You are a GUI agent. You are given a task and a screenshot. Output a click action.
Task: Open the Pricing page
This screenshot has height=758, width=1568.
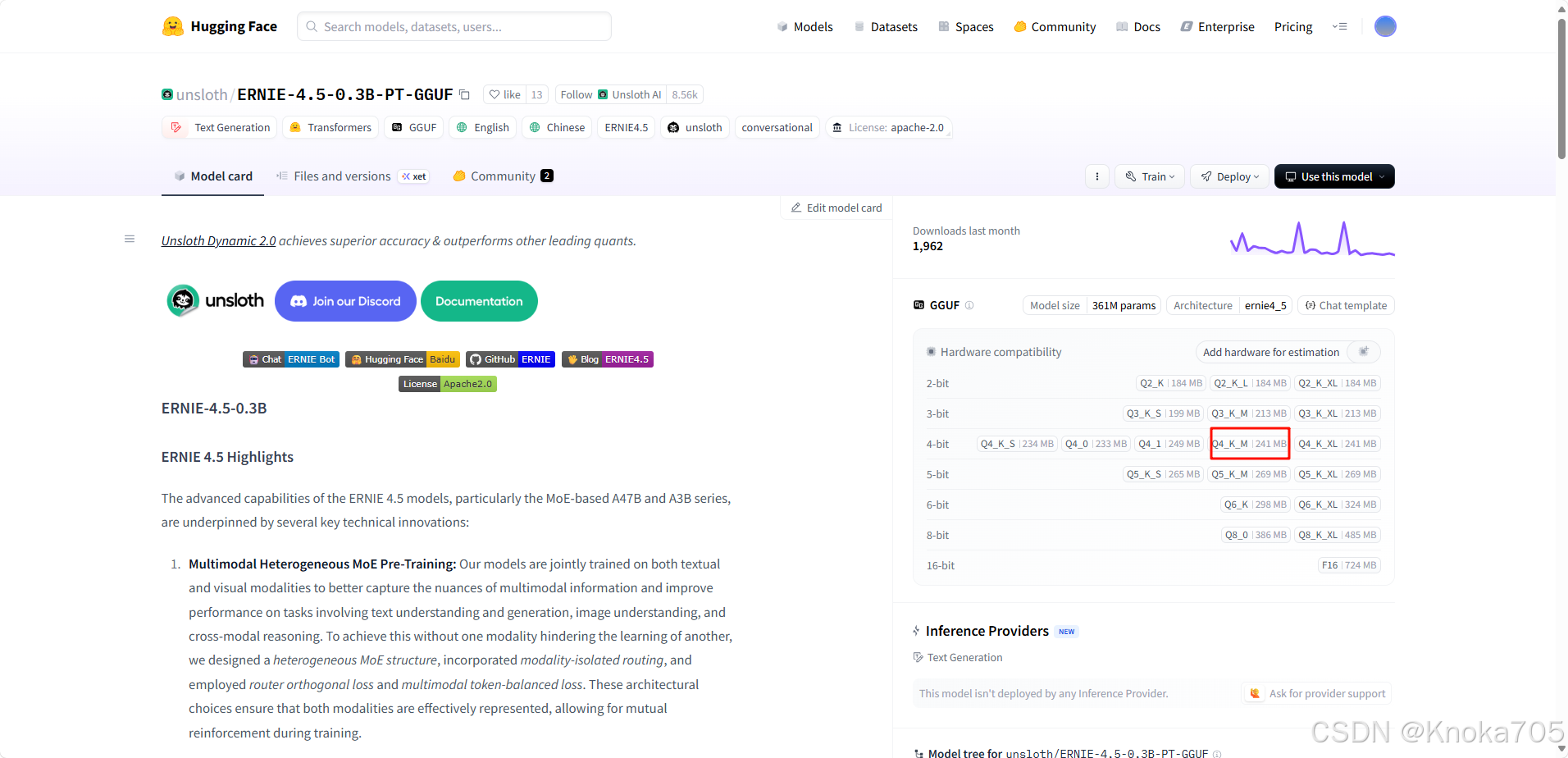pos(1293,26)
